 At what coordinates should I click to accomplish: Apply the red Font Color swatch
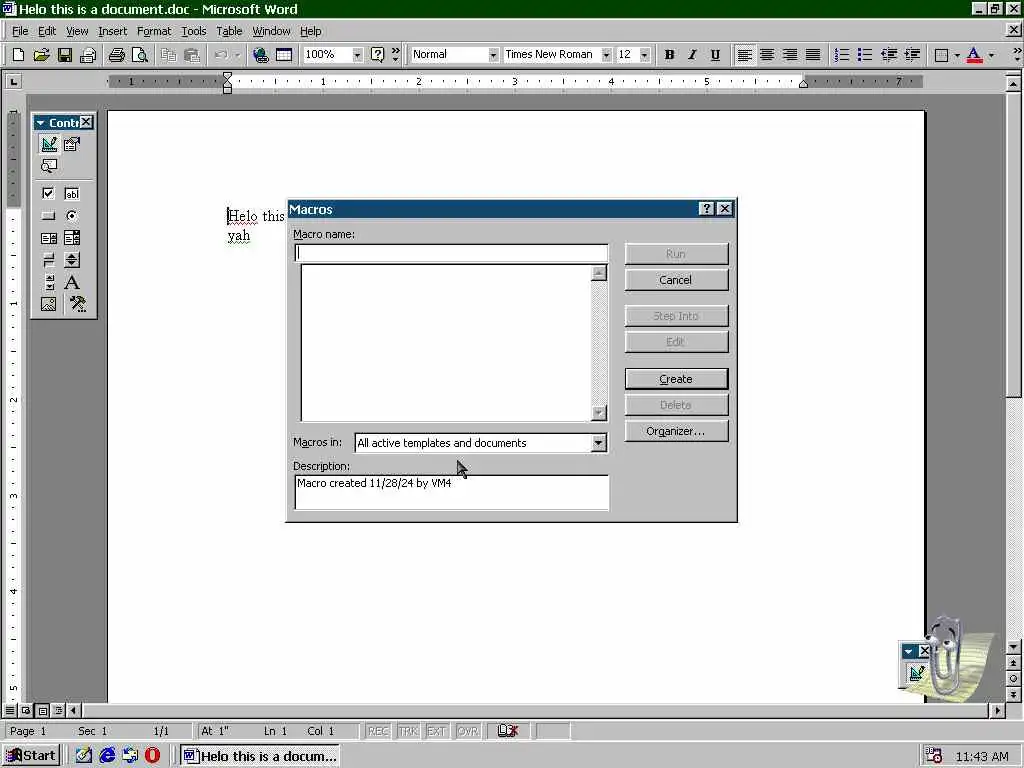[974, 55]
